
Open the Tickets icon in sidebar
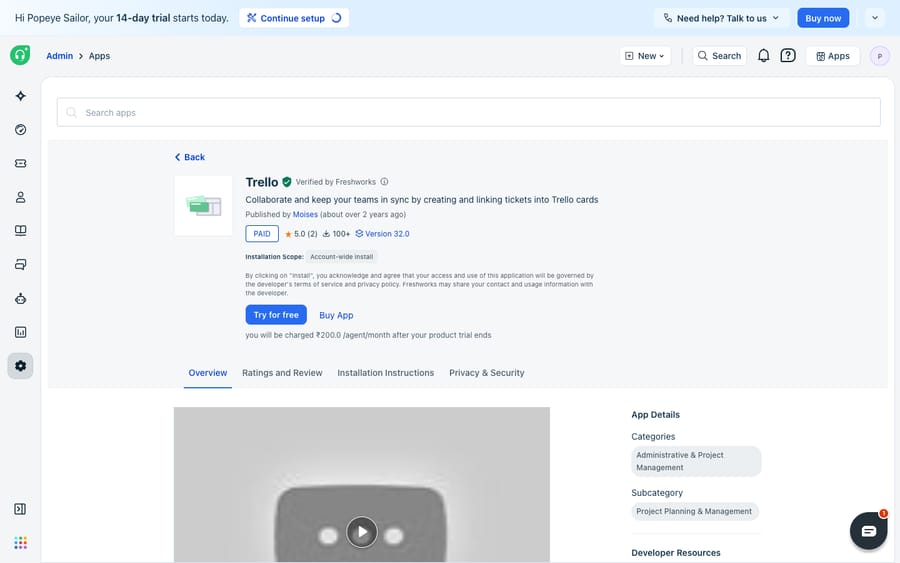click(21, 164)
